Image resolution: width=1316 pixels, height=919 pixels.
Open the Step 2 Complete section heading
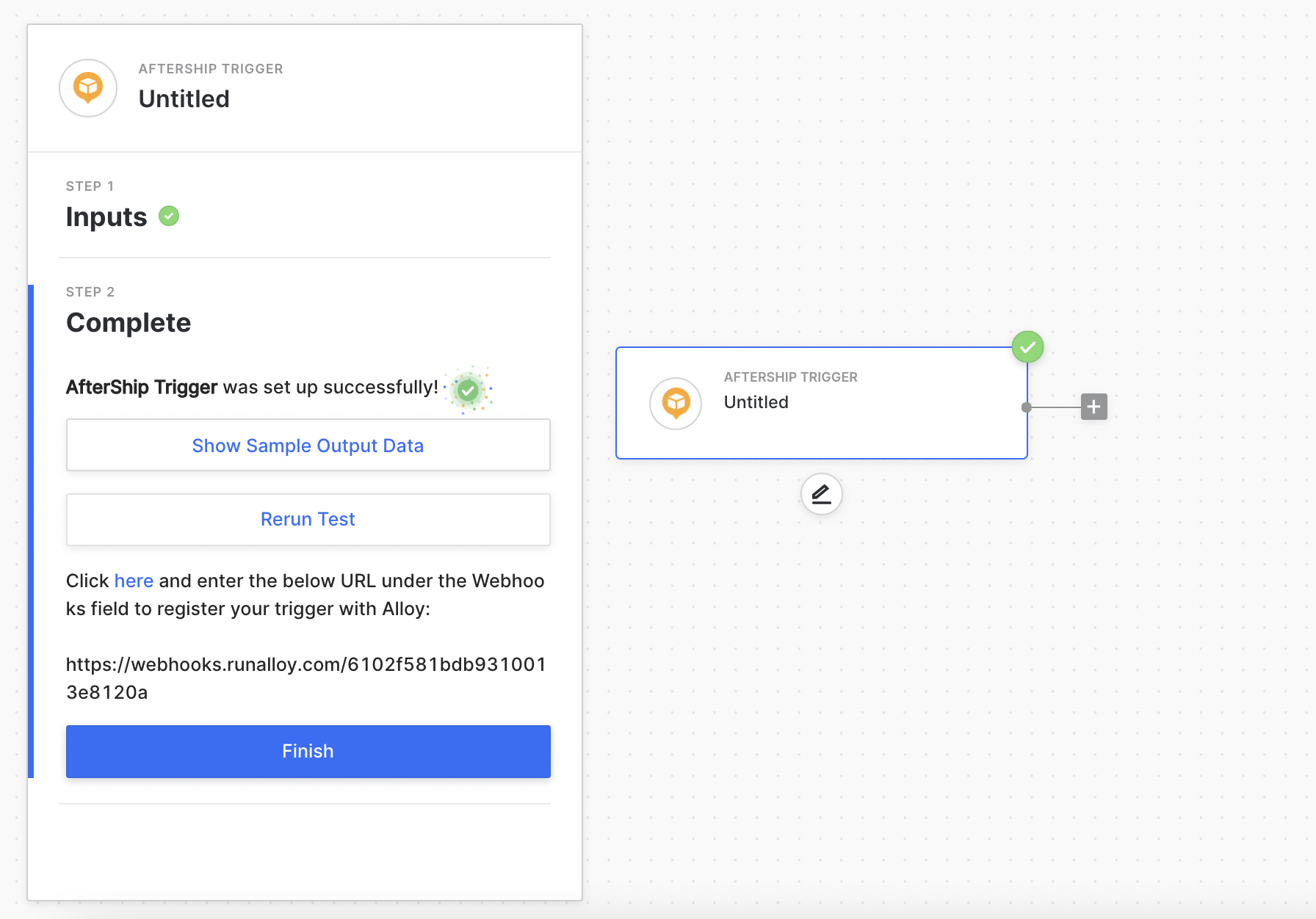[x=129, y=322]
